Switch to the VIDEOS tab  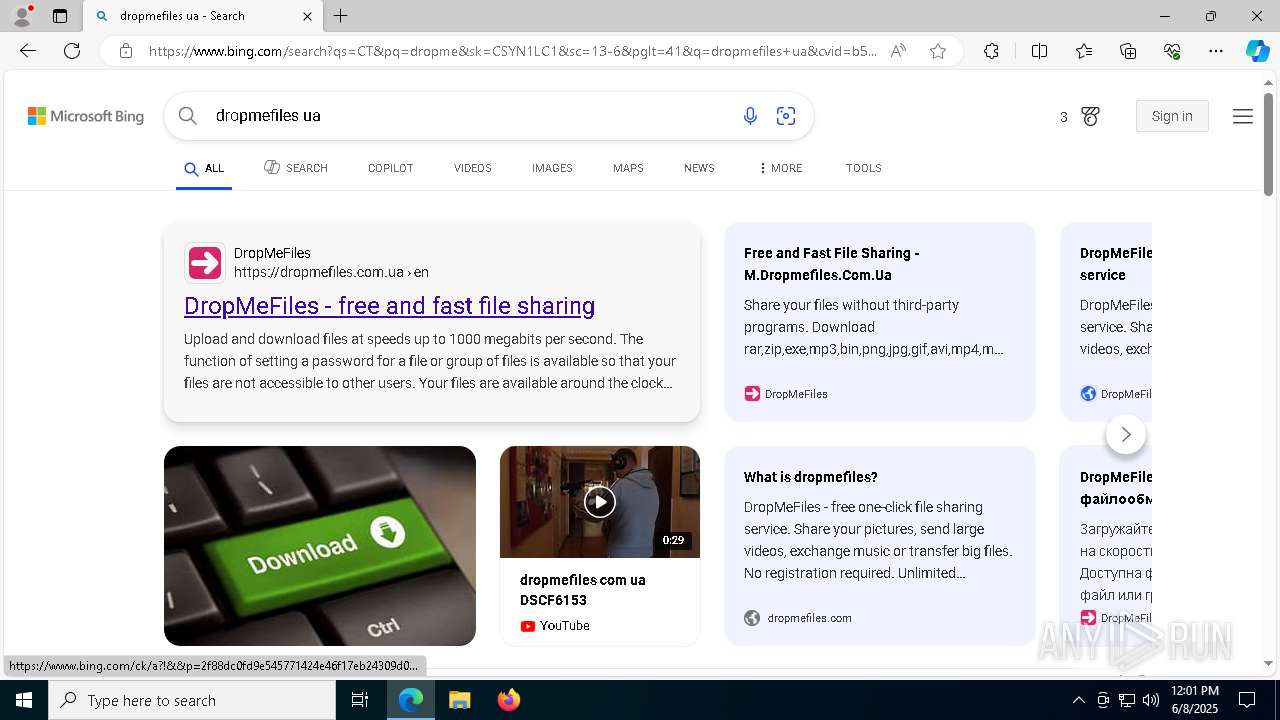pos(473,168)
